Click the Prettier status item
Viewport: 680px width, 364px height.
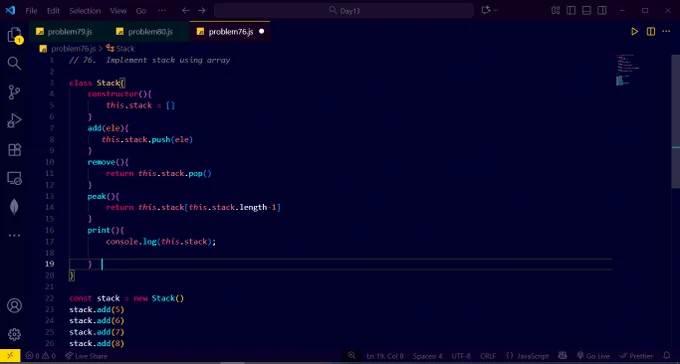pyautogui.click(x=636, y=356)
